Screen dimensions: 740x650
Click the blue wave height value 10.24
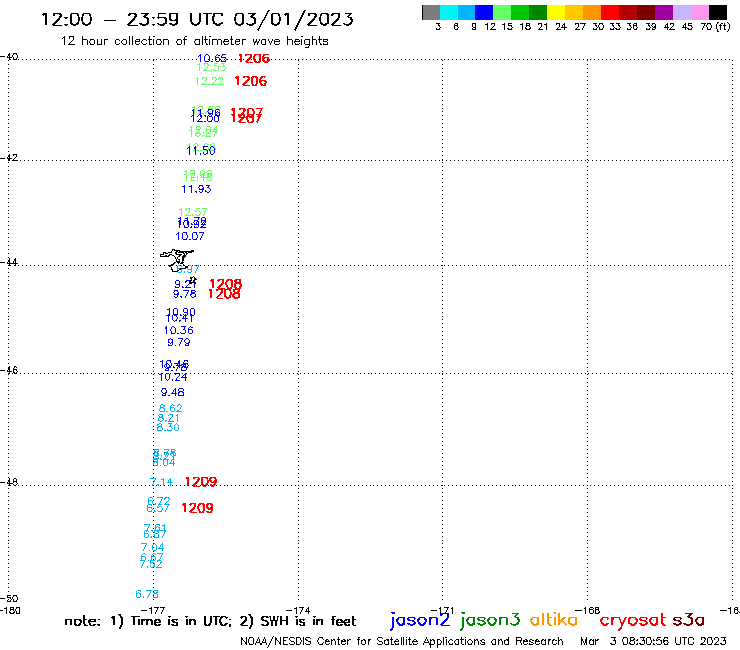173,377
